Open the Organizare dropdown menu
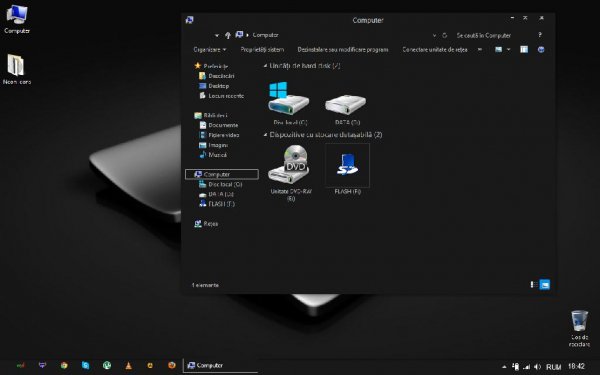The width and height of the screenshot is (600, 375). pos(209,49)
